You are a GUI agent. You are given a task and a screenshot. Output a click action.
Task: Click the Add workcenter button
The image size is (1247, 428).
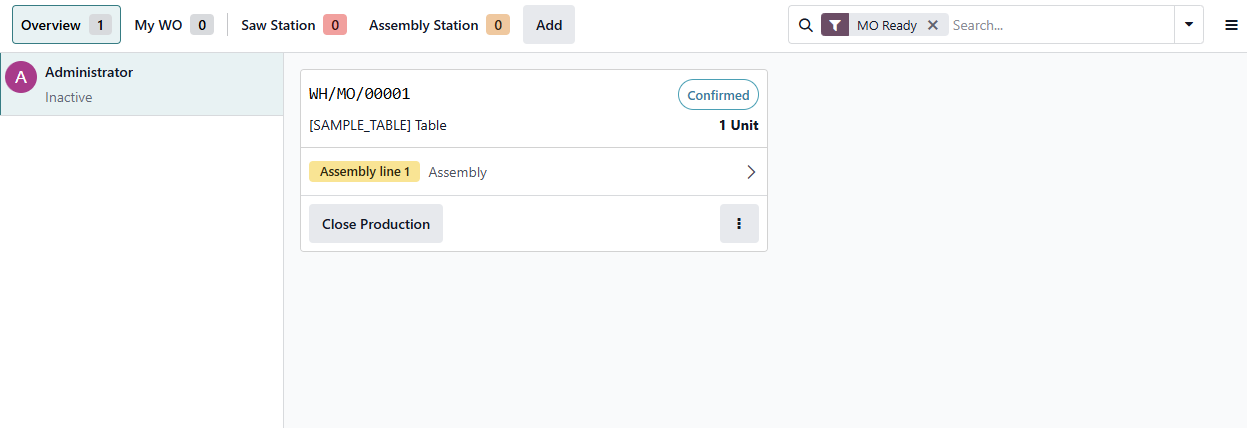pos(549,25)
